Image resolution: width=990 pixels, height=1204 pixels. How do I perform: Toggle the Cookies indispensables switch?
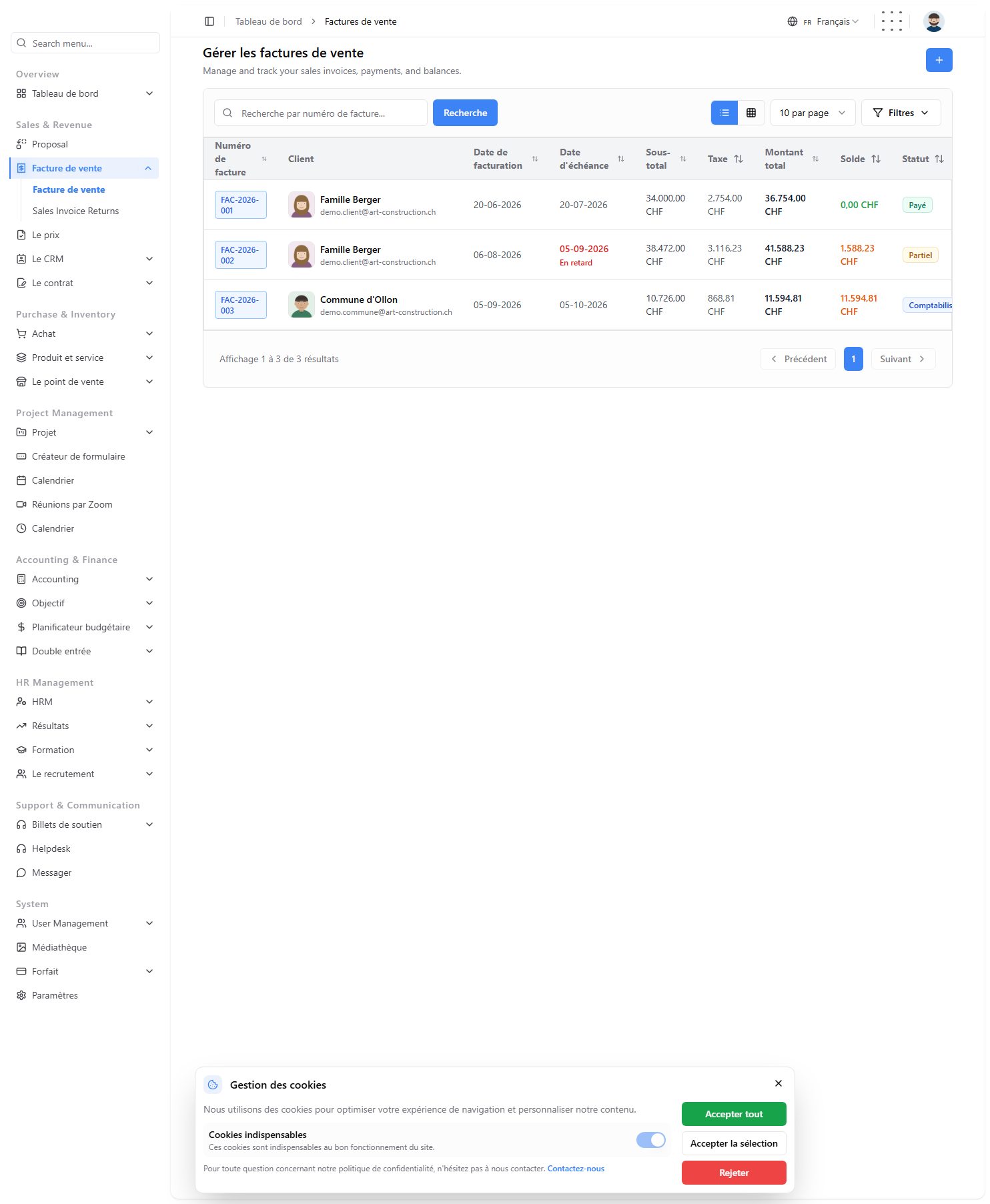point(651,1140)
